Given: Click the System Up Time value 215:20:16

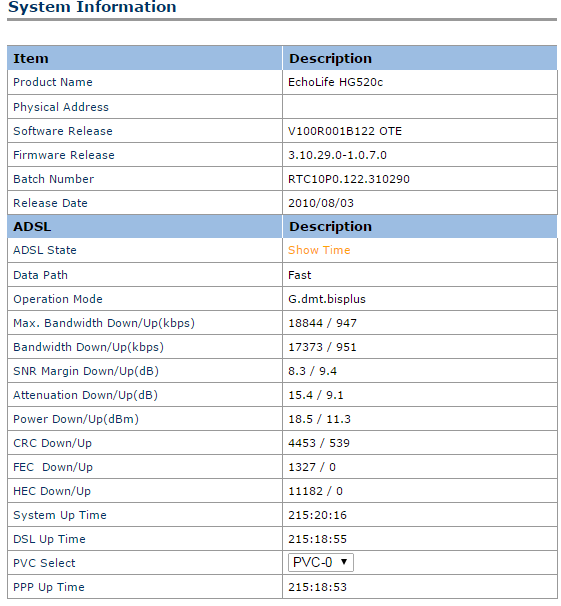Looking at the screenshot, I should coord(317,515).
